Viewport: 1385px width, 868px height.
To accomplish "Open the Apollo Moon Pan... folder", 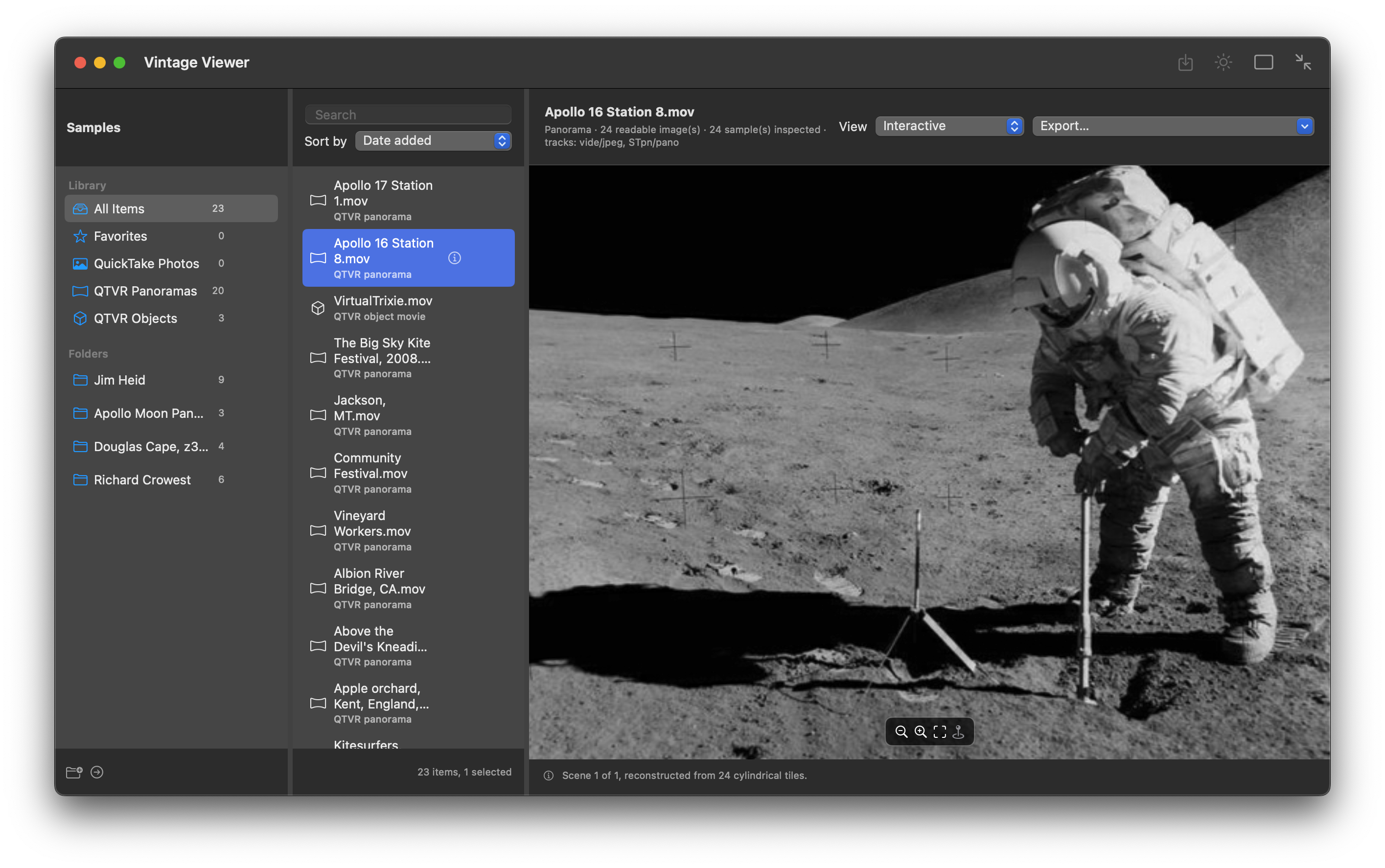I will click(171, 413).
